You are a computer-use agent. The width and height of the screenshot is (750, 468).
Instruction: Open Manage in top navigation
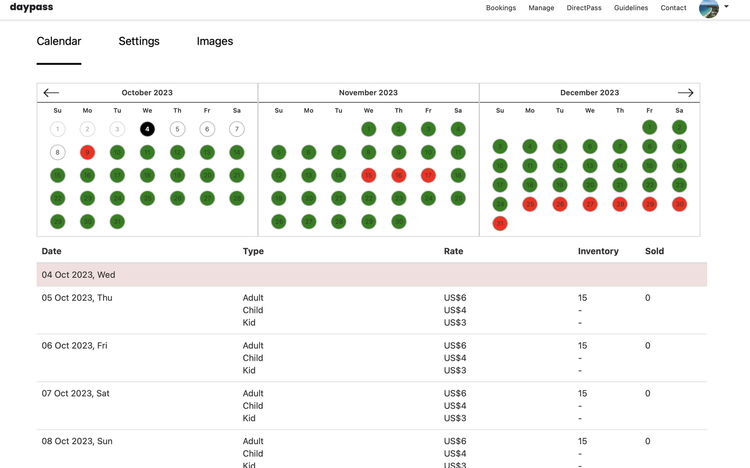pyautogui.click(x=541, y=8)
